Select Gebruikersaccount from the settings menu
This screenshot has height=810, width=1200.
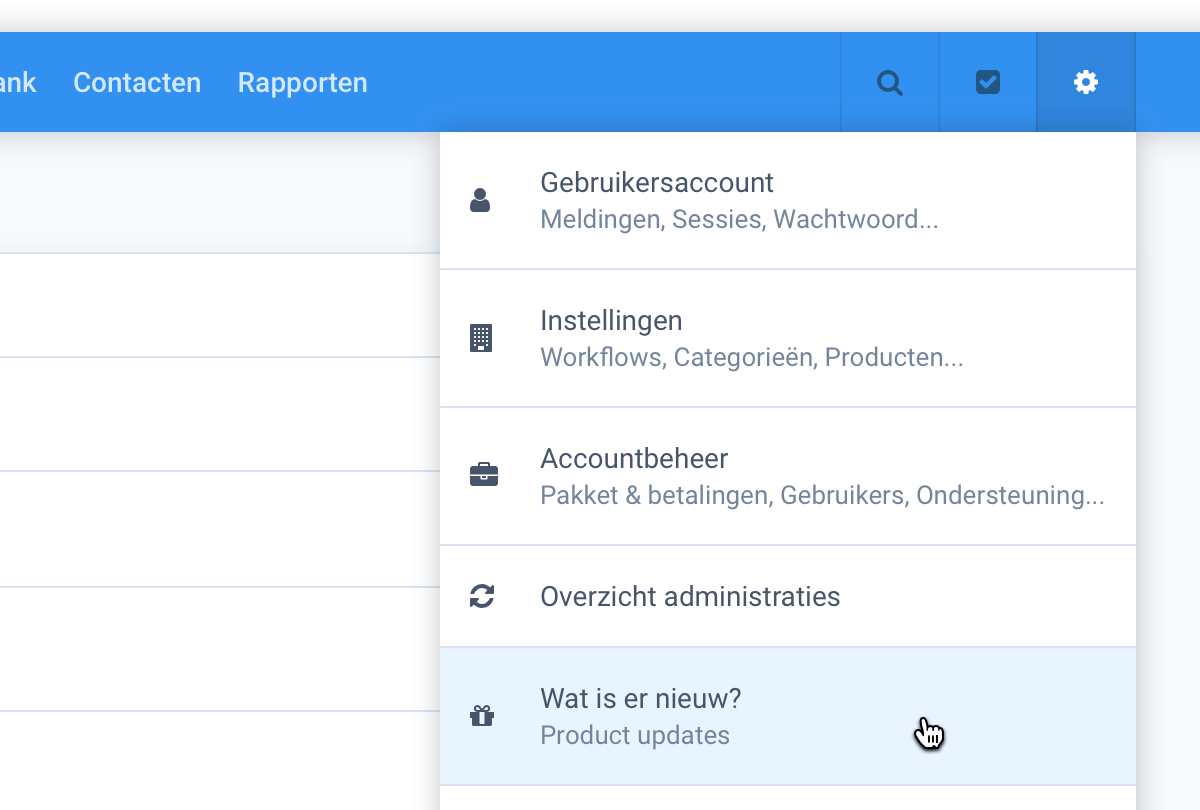657,183
